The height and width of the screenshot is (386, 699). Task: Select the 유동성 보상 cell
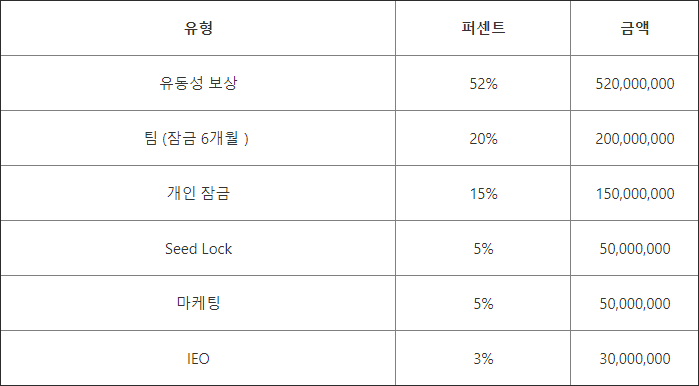click(x=198, y=83)
